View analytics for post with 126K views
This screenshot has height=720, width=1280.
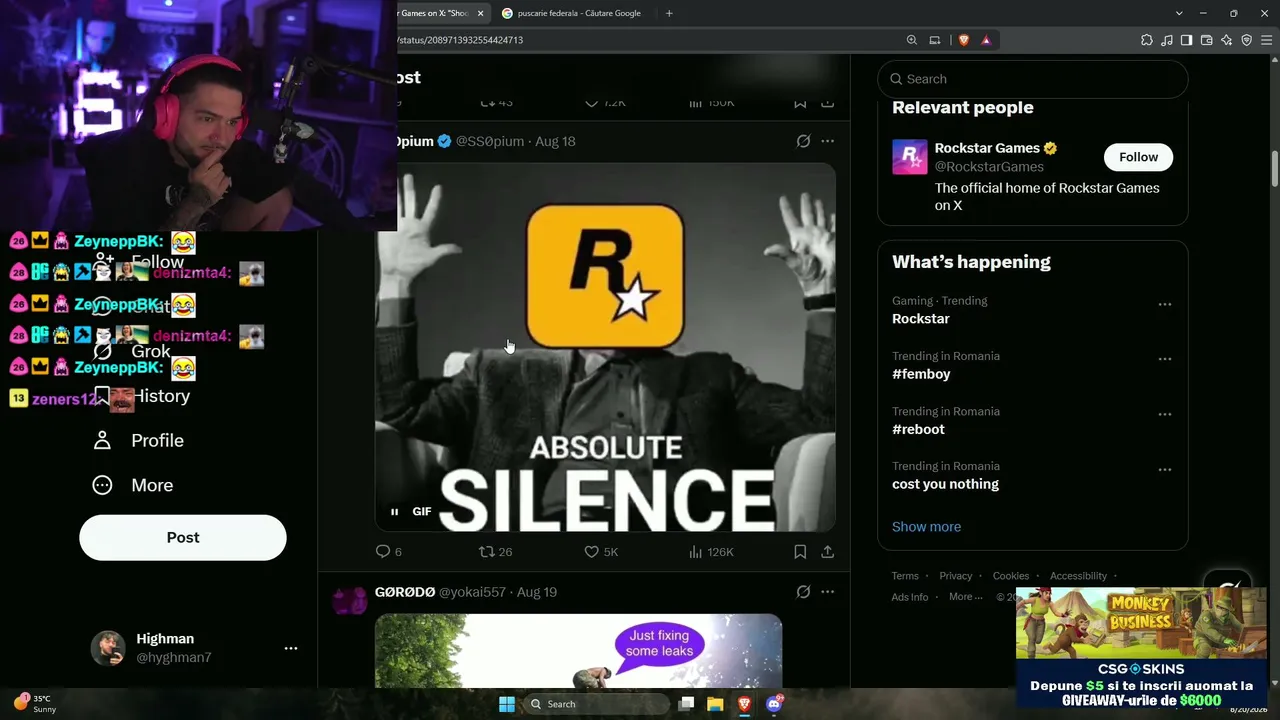click(711, 552)
